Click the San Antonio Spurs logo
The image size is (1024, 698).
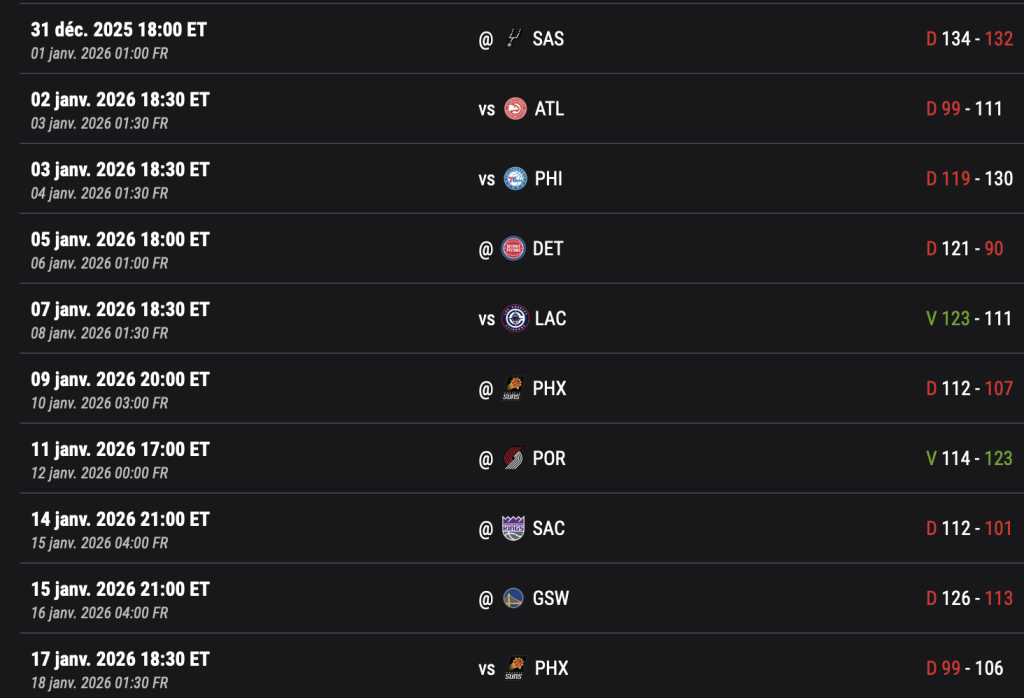[513, 39]
